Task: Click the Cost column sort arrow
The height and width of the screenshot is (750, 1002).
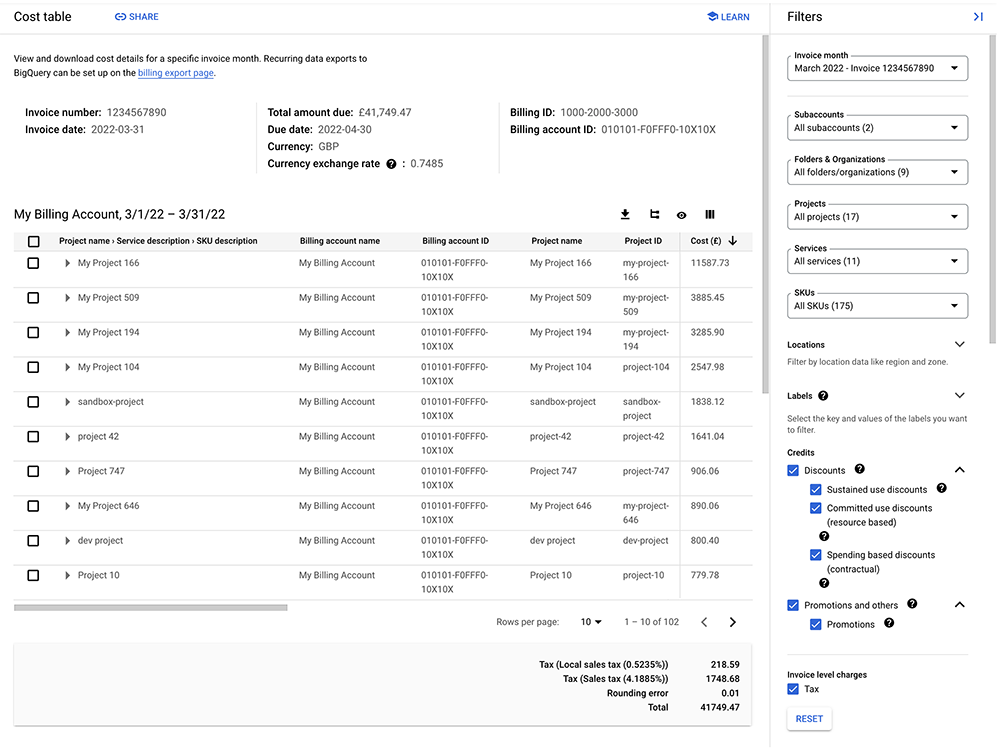Action: pos(733,241)
